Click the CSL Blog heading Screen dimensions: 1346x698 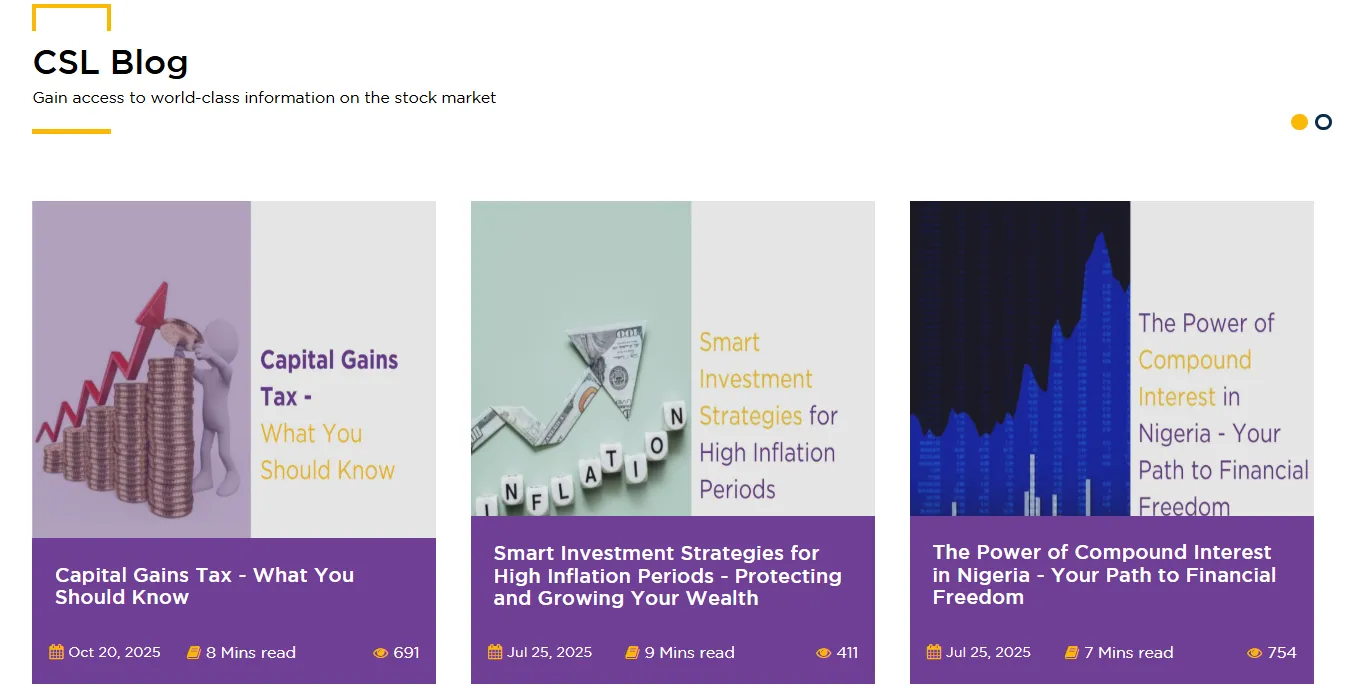(x=110, y=62)
